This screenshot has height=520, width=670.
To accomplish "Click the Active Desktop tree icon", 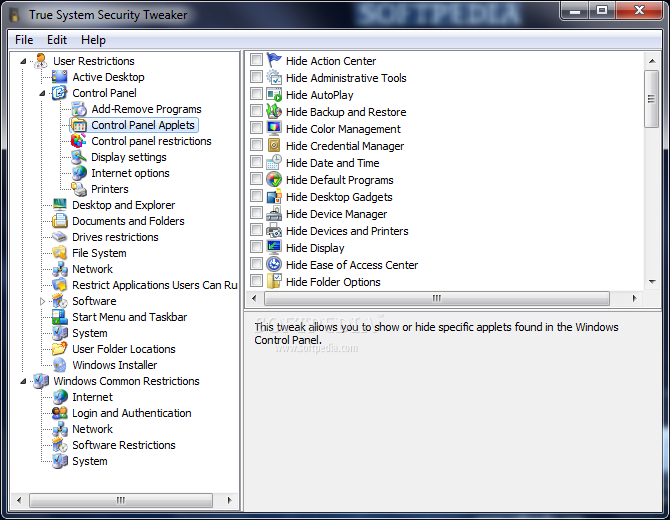I will pyautogui.click(x=59, y=77).
